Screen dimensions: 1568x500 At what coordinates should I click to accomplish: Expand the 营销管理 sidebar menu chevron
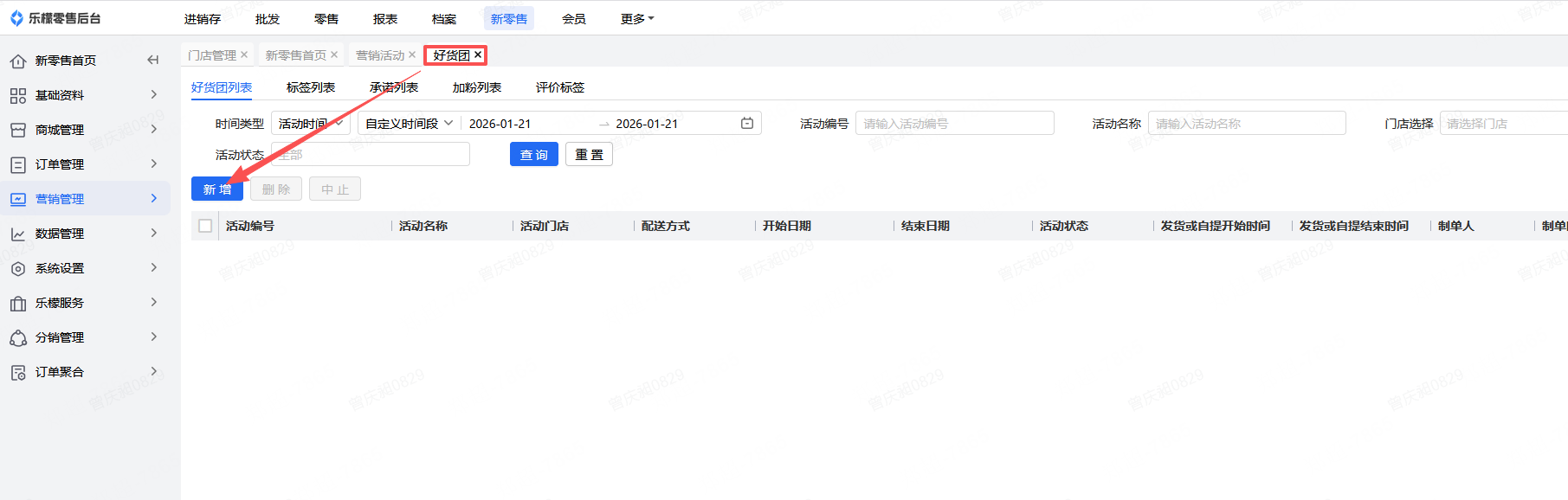click(x=154, y=198)
